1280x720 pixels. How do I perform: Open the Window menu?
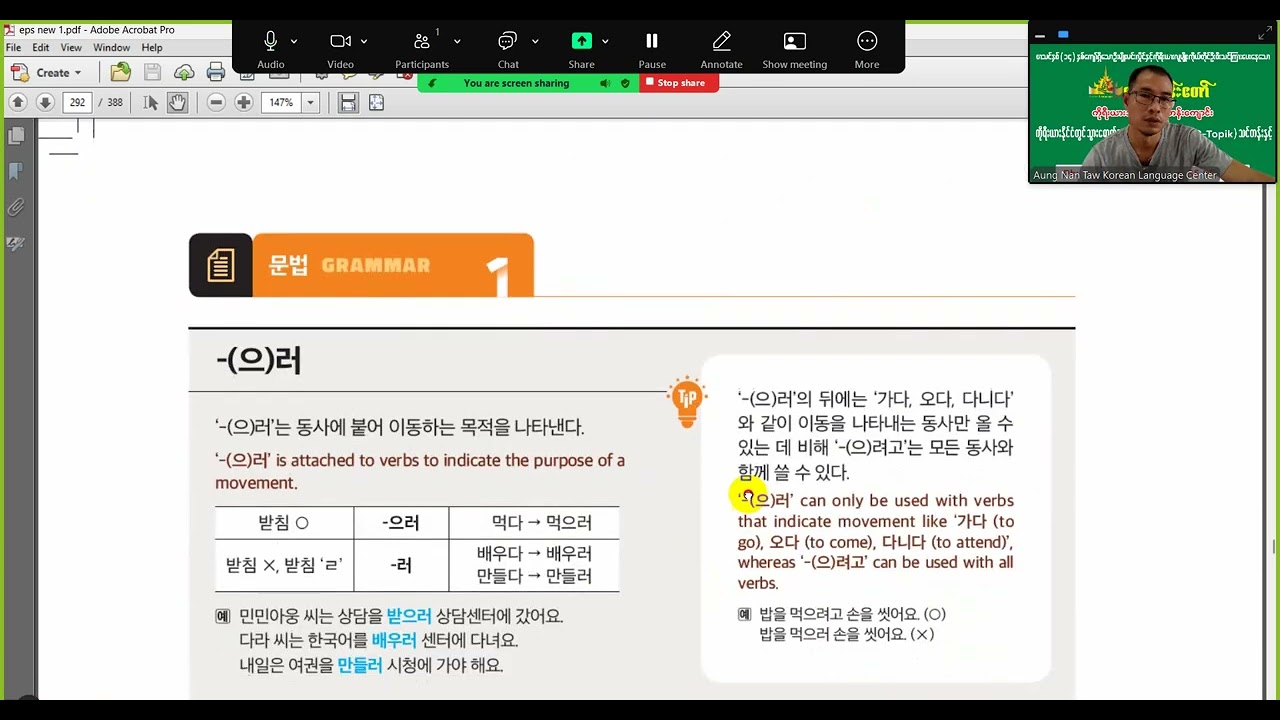pyautogui.click(x=111, y=47)
